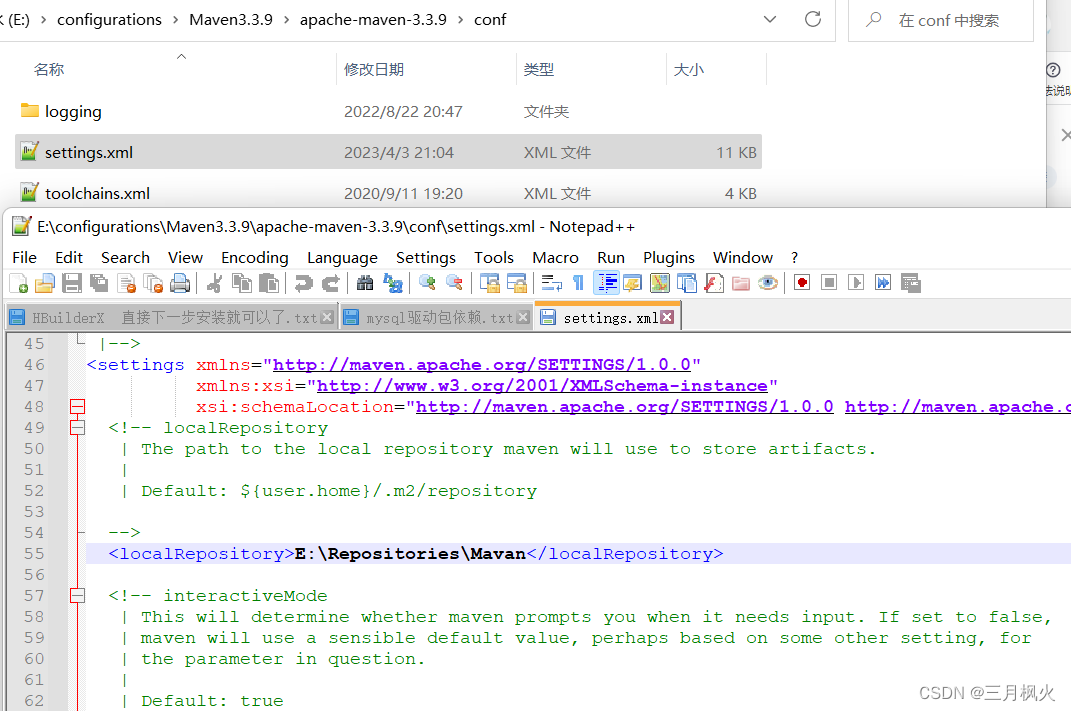
Task: Select toolchains.xml in Explorer
Action: click(388, 193)
